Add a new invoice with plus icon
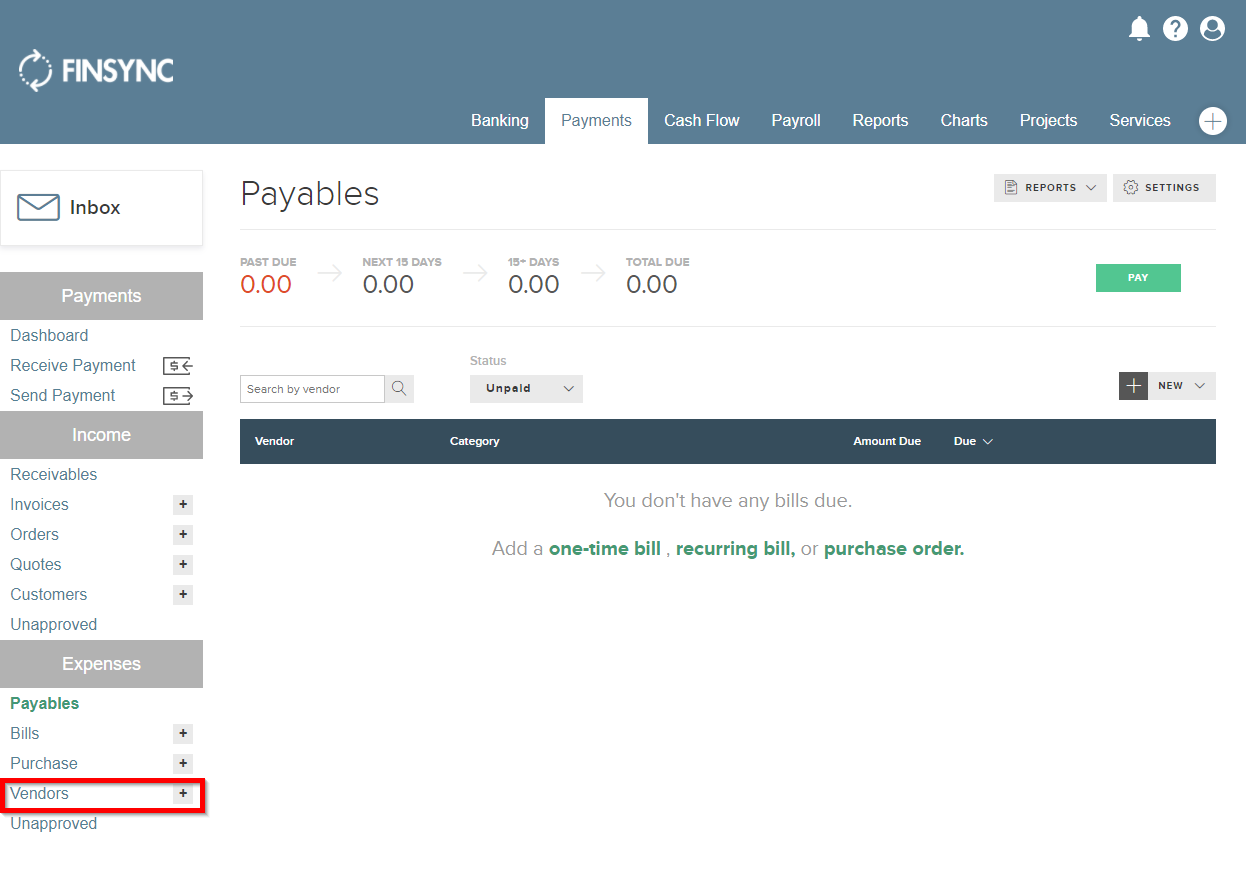The width and height of the screenshot is (1246, 888). [183, 505]
